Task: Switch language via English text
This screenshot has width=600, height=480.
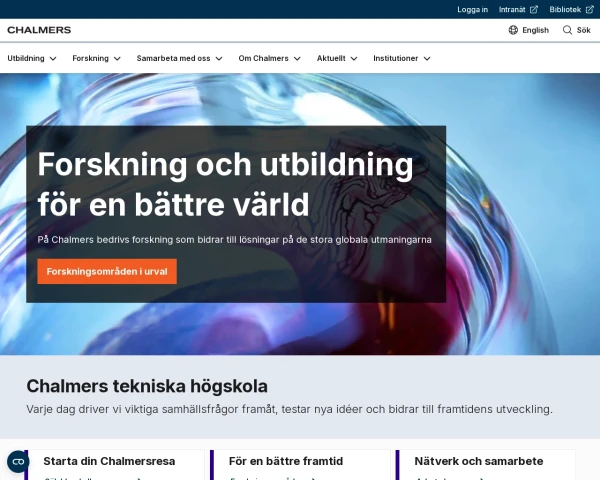Action: pyautogui.click(x=535, y=30)
